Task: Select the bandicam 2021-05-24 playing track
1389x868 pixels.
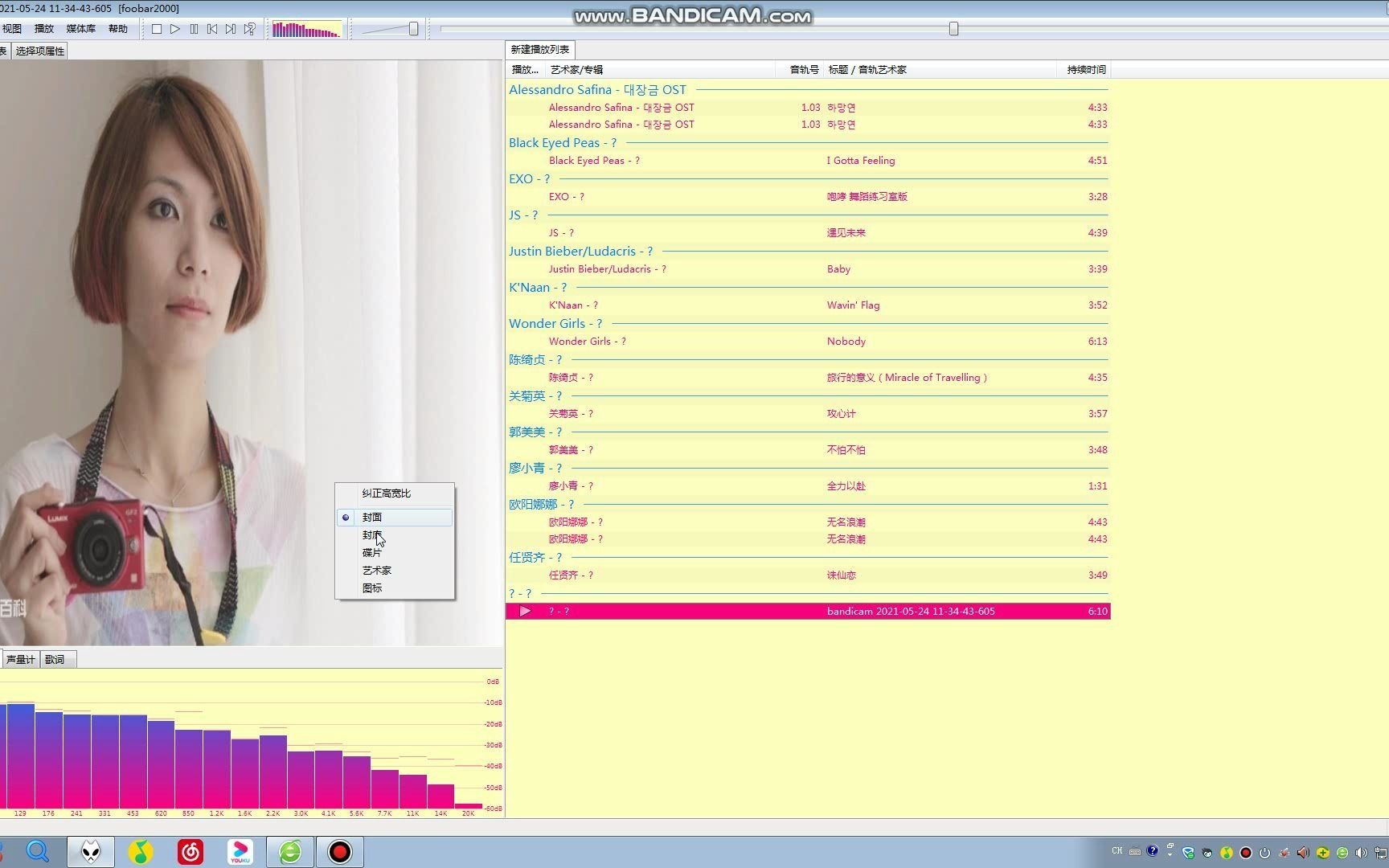Action: pos(808,612)
